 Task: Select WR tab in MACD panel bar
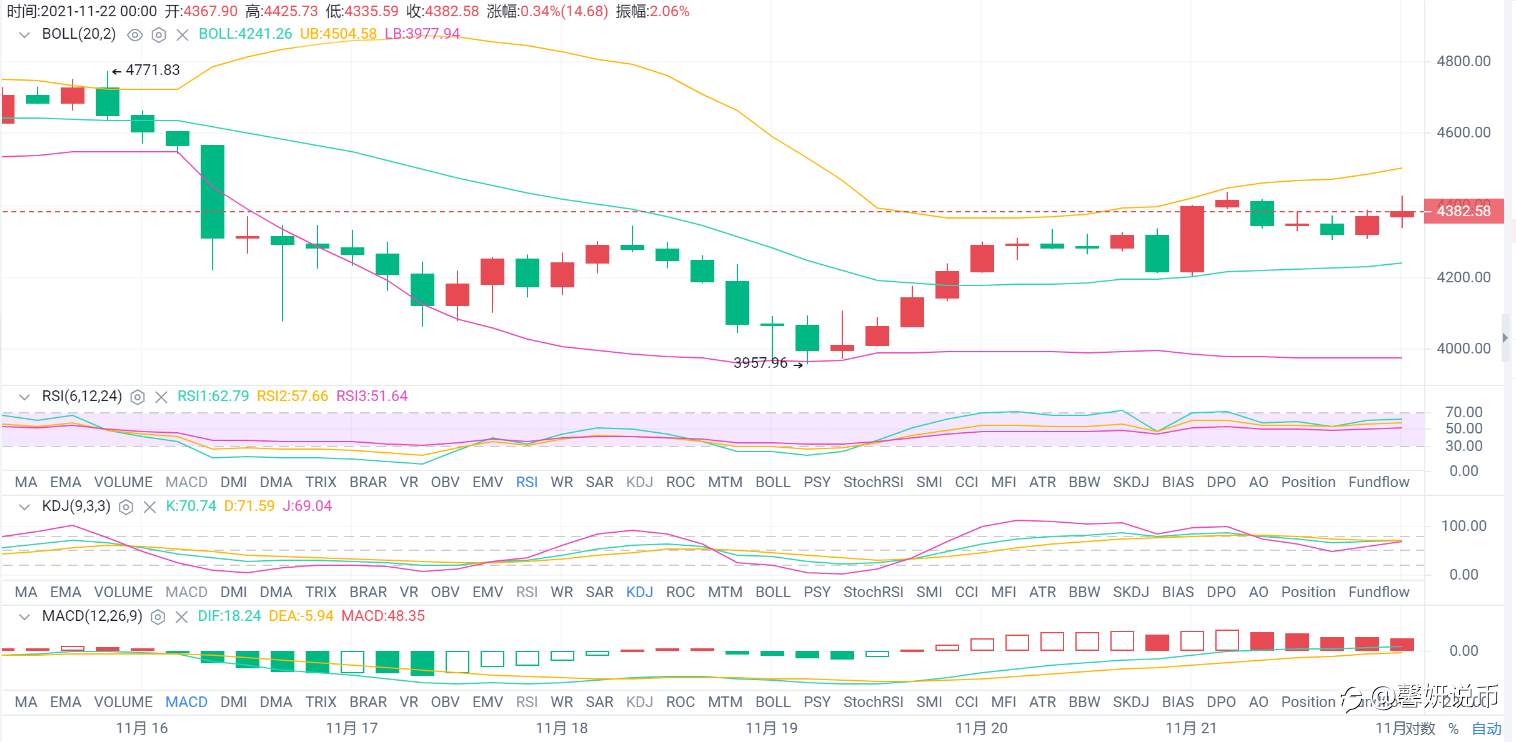click(x=562, y=702)
